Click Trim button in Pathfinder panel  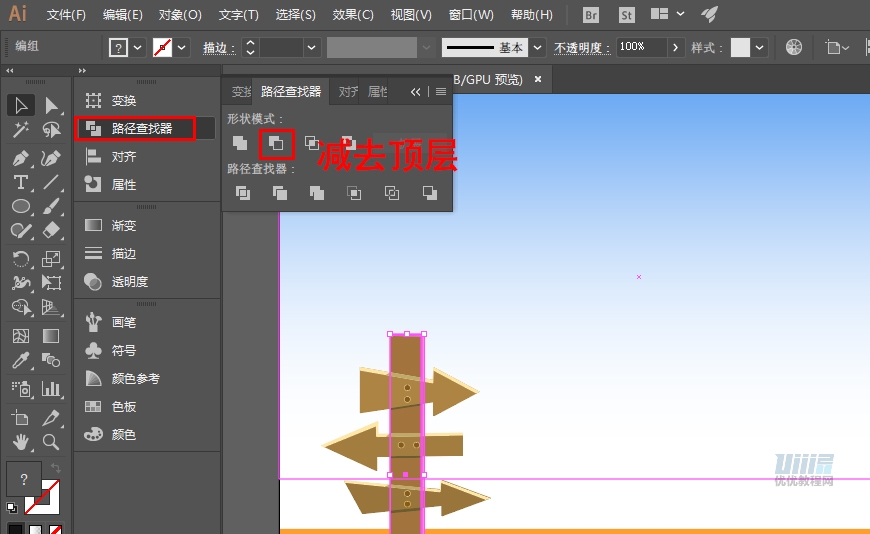point(280,193)
